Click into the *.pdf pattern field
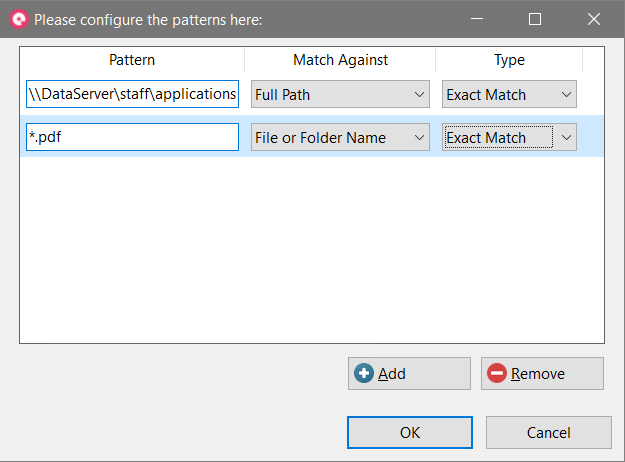 click(x=132, y=138)
